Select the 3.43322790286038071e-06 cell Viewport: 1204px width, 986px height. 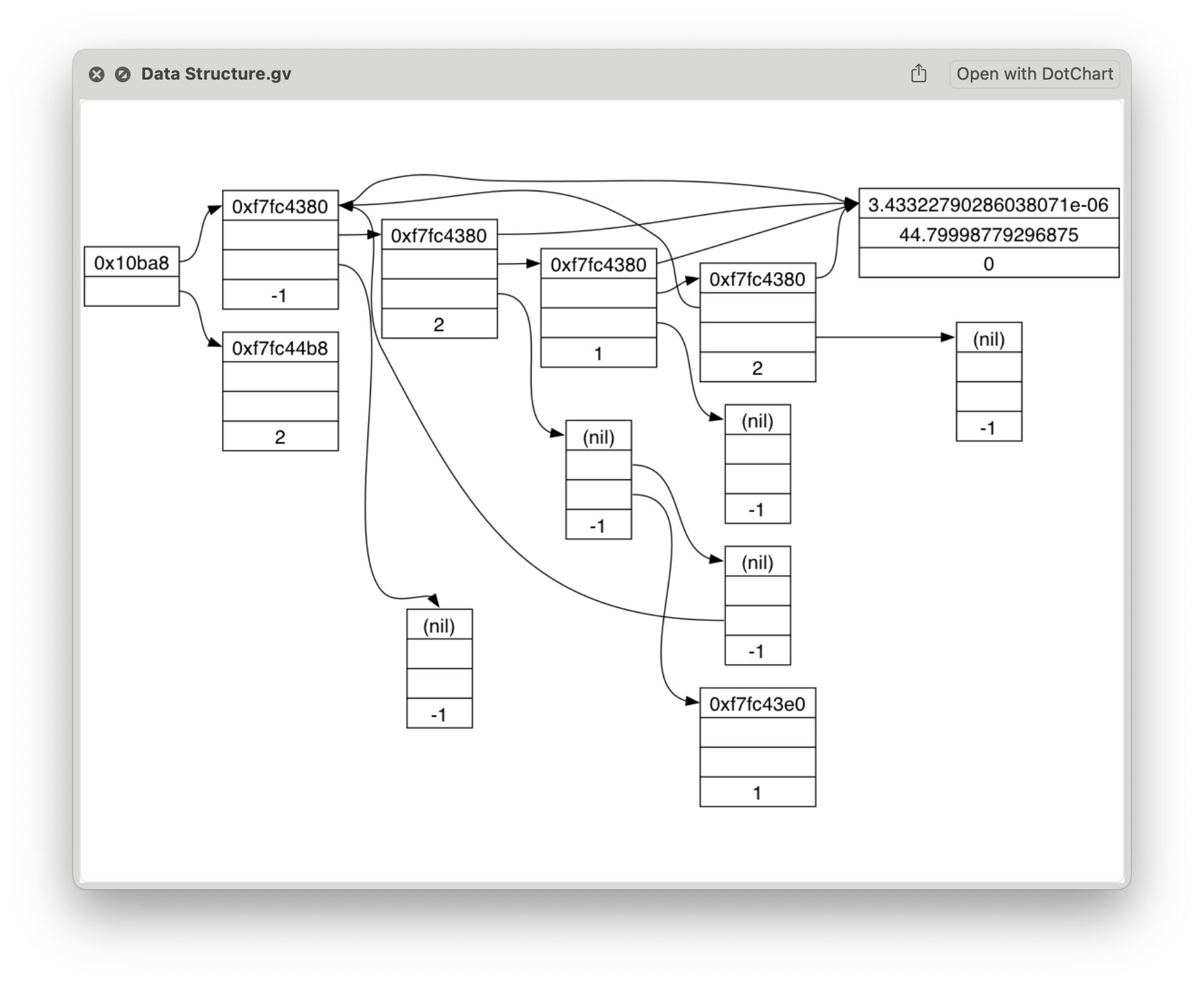coord(989,204)
